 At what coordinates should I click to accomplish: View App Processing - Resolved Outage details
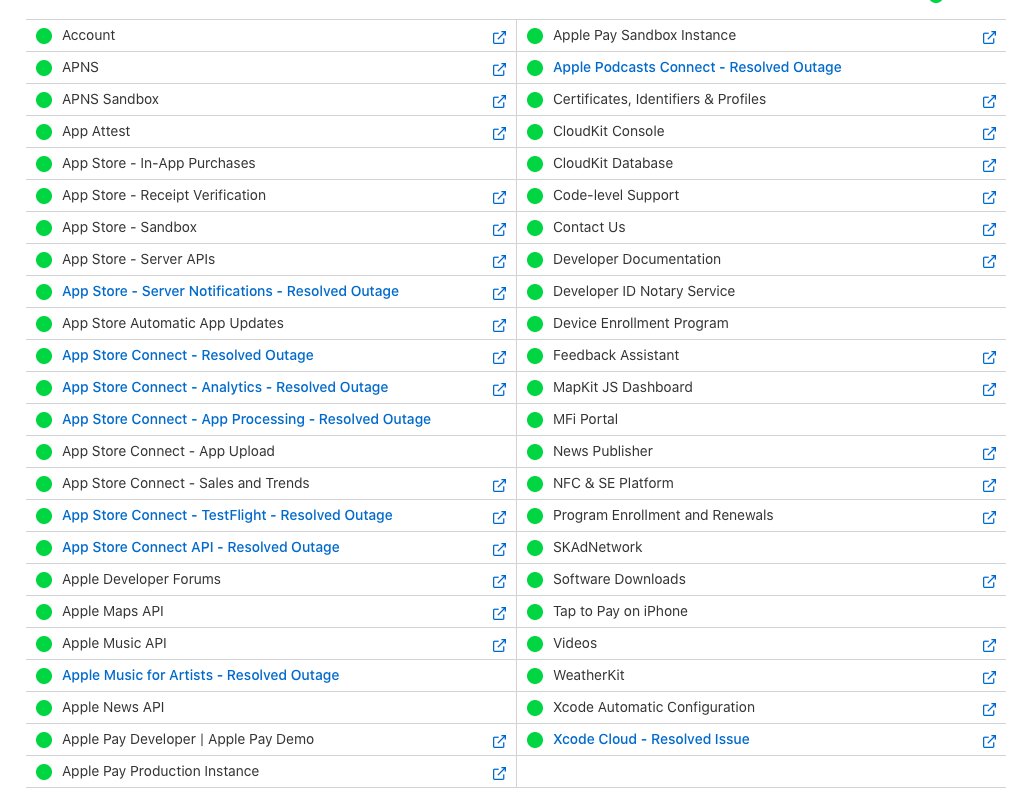[x=246, y=419]
